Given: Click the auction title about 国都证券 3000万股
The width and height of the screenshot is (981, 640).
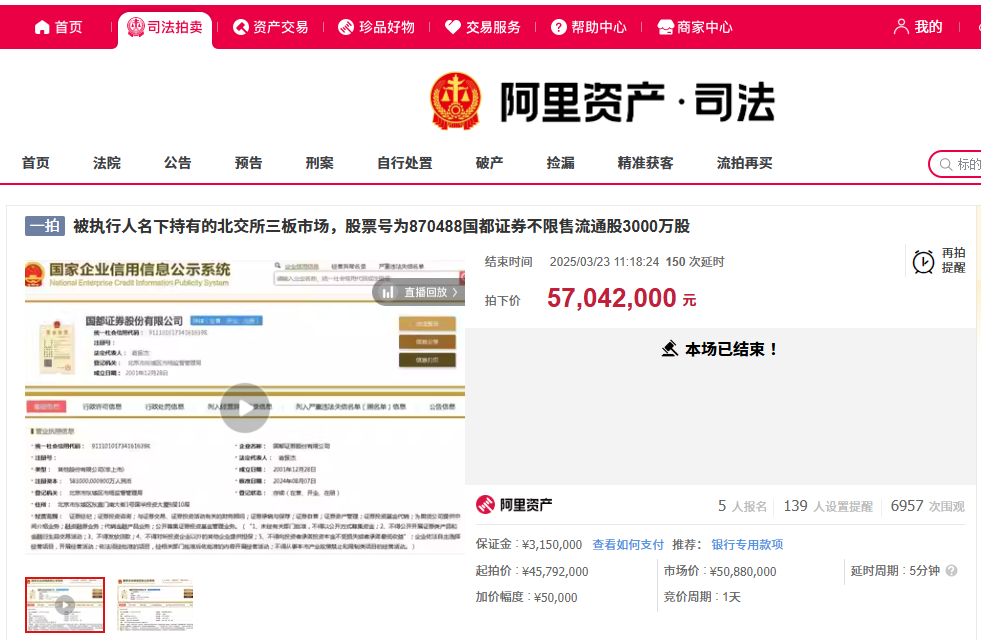Looking at the screenshot, I should pyautogui.click(x=382, y=226).
